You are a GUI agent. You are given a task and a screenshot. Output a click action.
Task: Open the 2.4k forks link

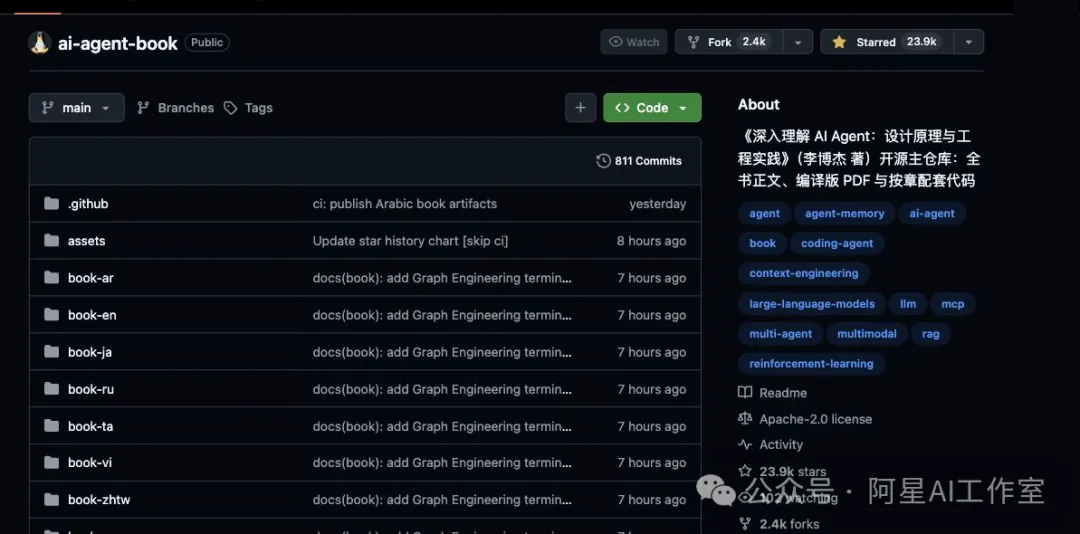coord(789,524)
